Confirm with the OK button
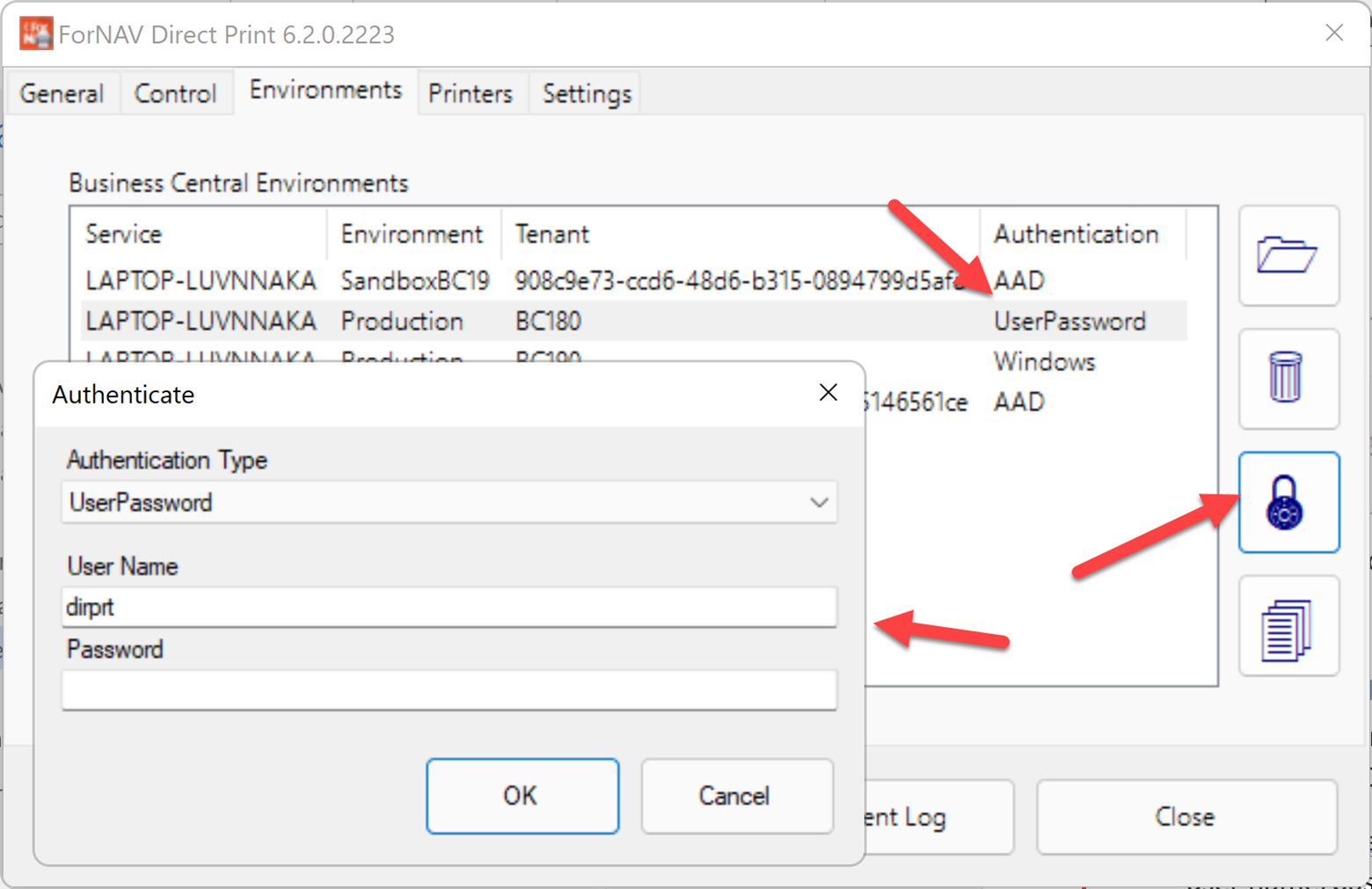1372x889 pixels. pos(522,796)
